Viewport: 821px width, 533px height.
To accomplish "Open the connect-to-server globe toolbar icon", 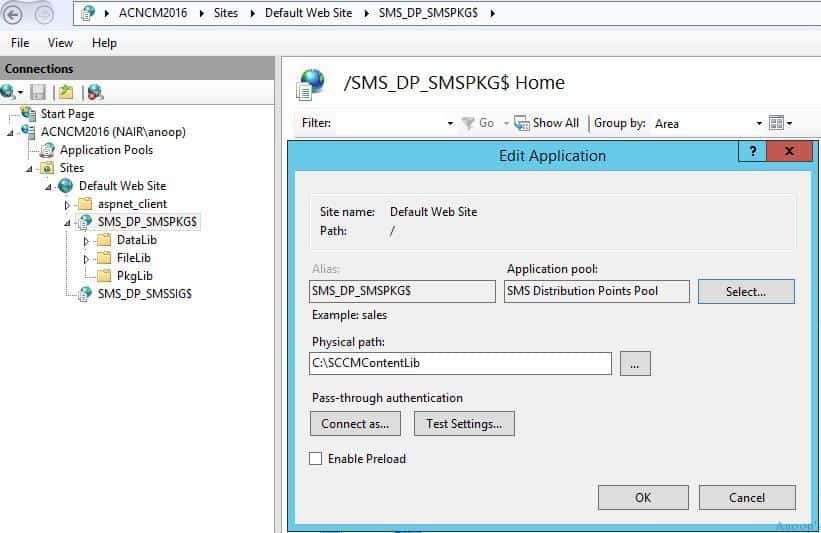I will pyautogui.click(x=8, y=92).
